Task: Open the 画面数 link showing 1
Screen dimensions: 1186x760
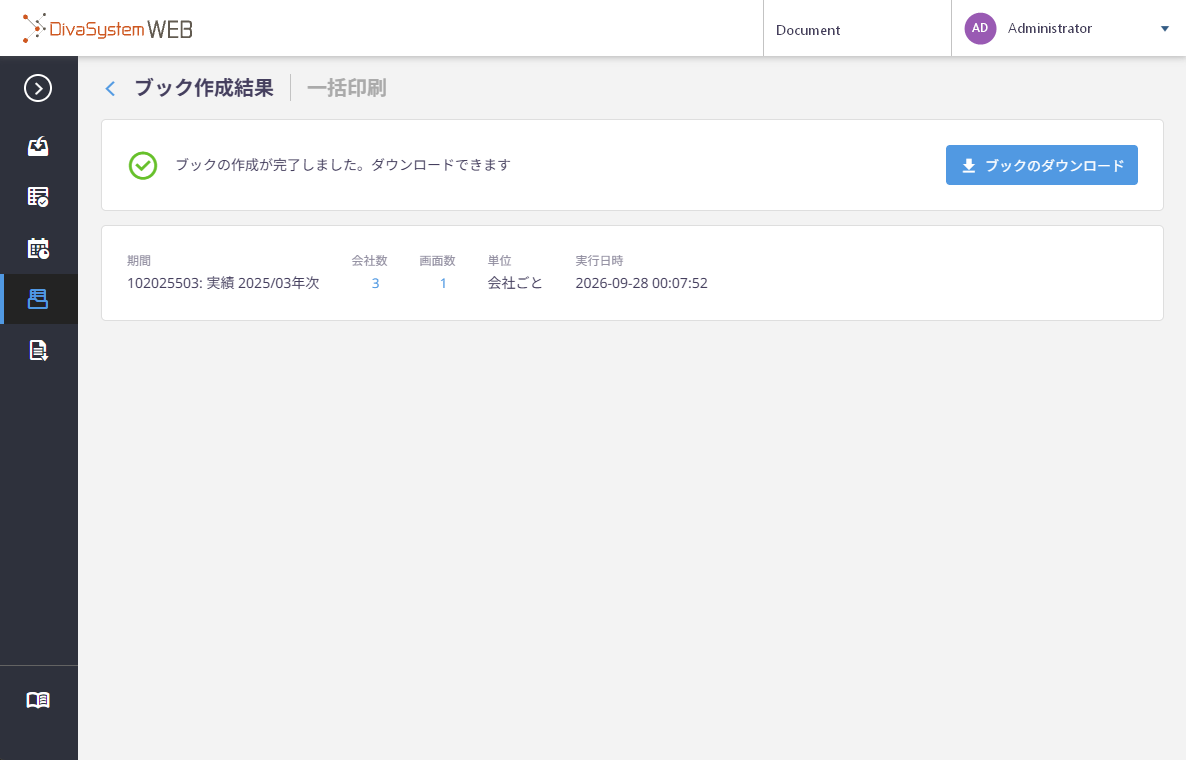Action: tap(443, 284)
